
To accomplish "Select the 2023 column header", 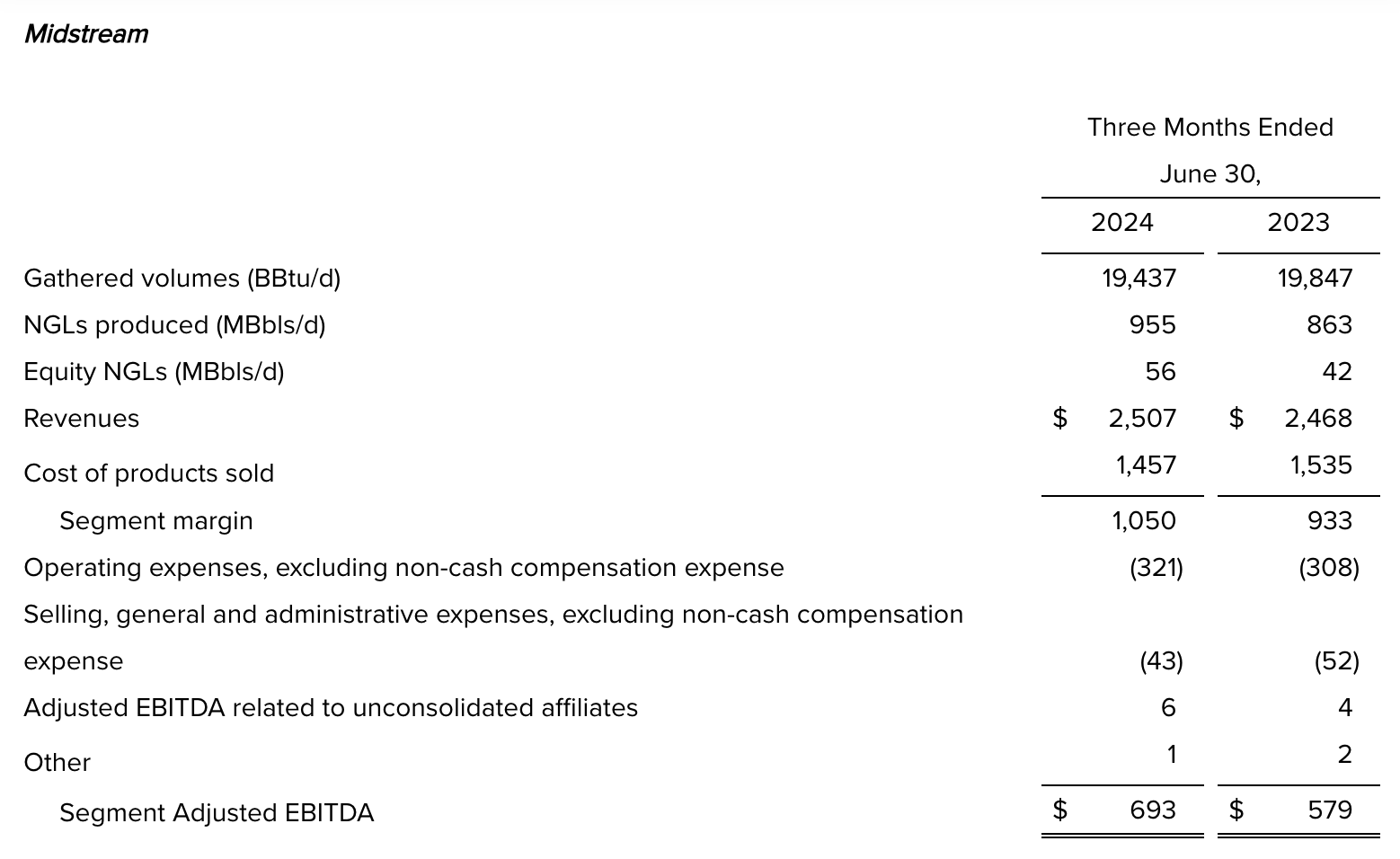I will click(x=1298, y=223).
